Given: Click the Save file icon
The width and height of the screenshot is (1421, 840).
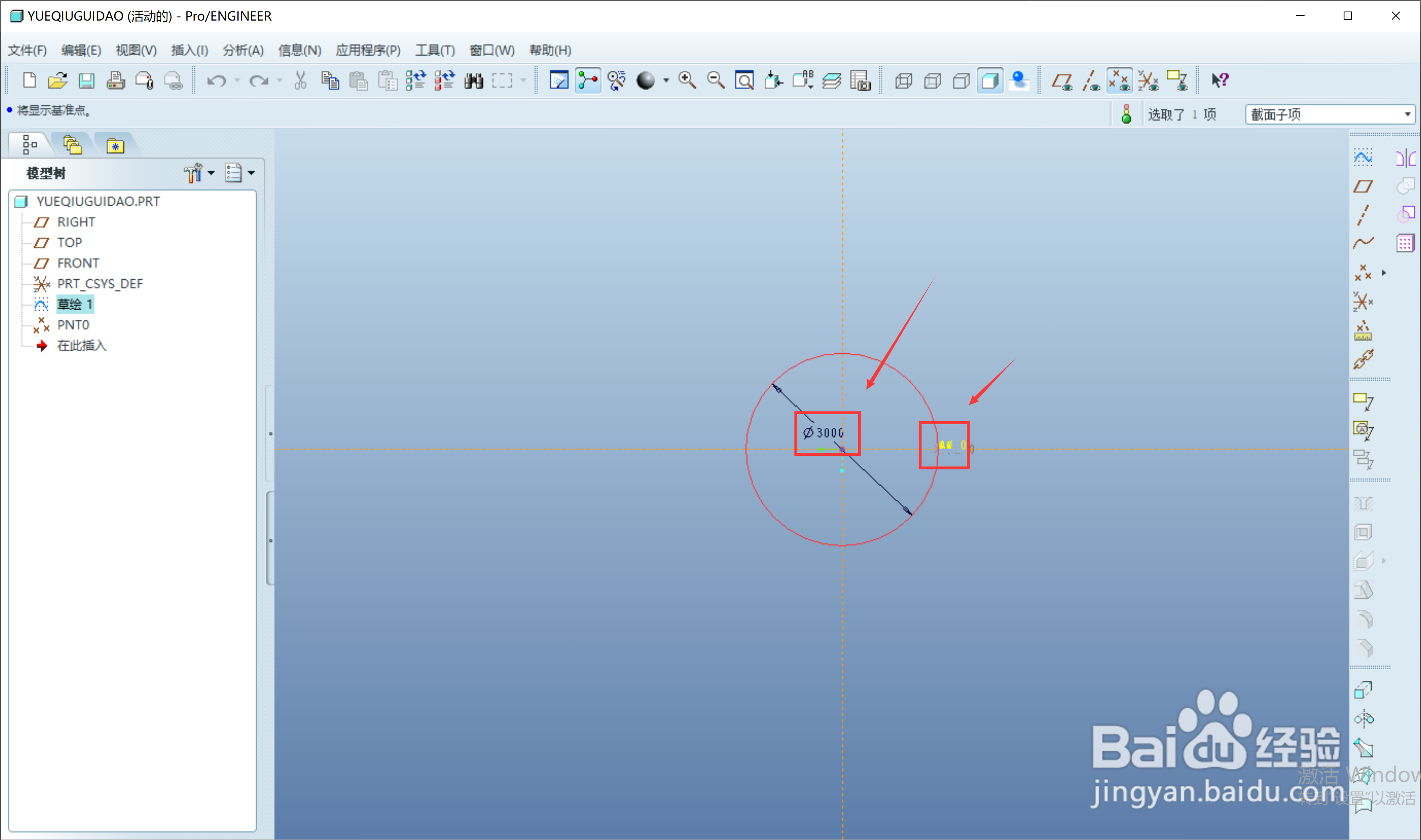Looking at the screenshot, I should 86,80.
